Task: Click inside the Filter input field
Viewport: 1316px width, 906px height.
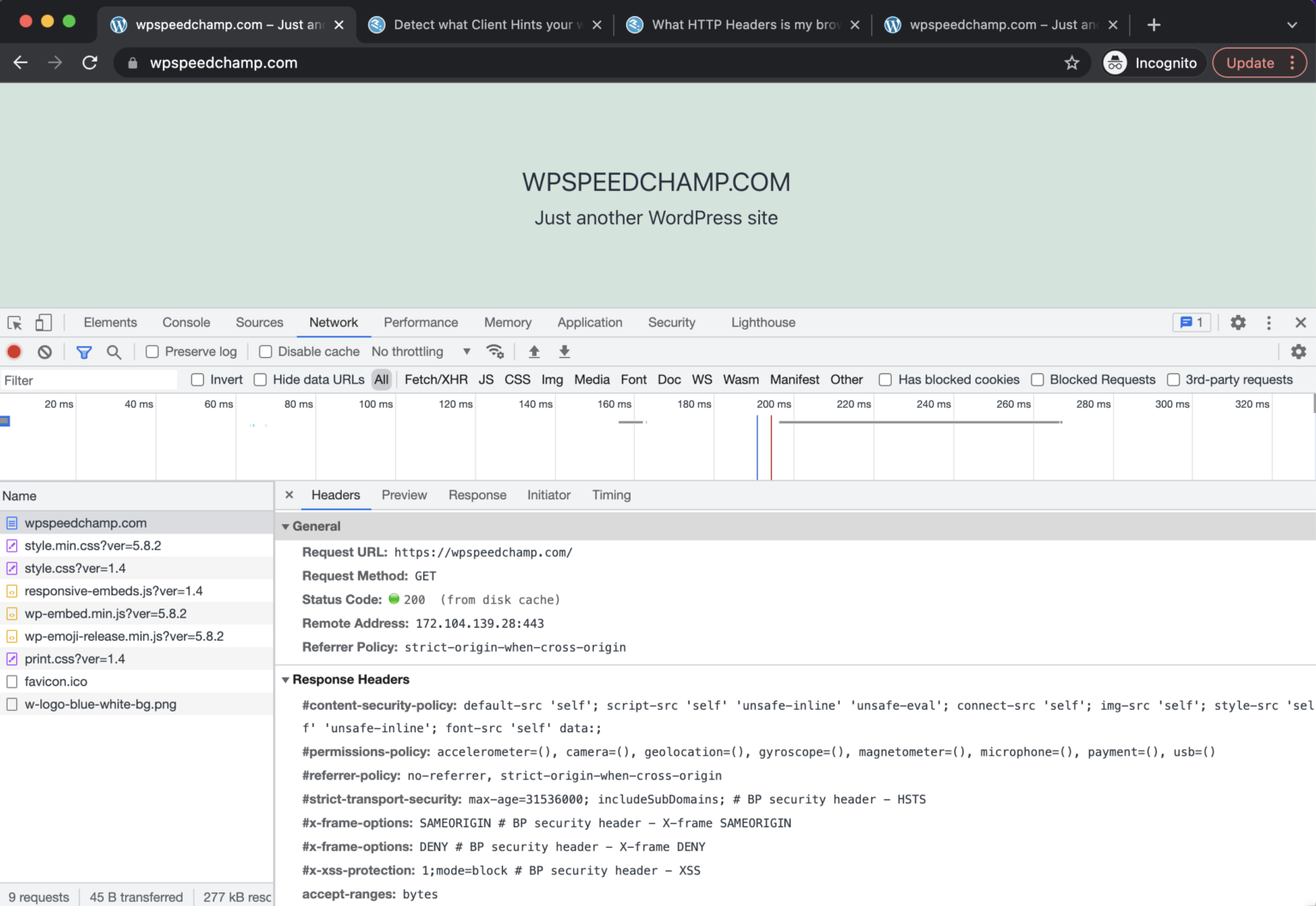Action: 86,379
